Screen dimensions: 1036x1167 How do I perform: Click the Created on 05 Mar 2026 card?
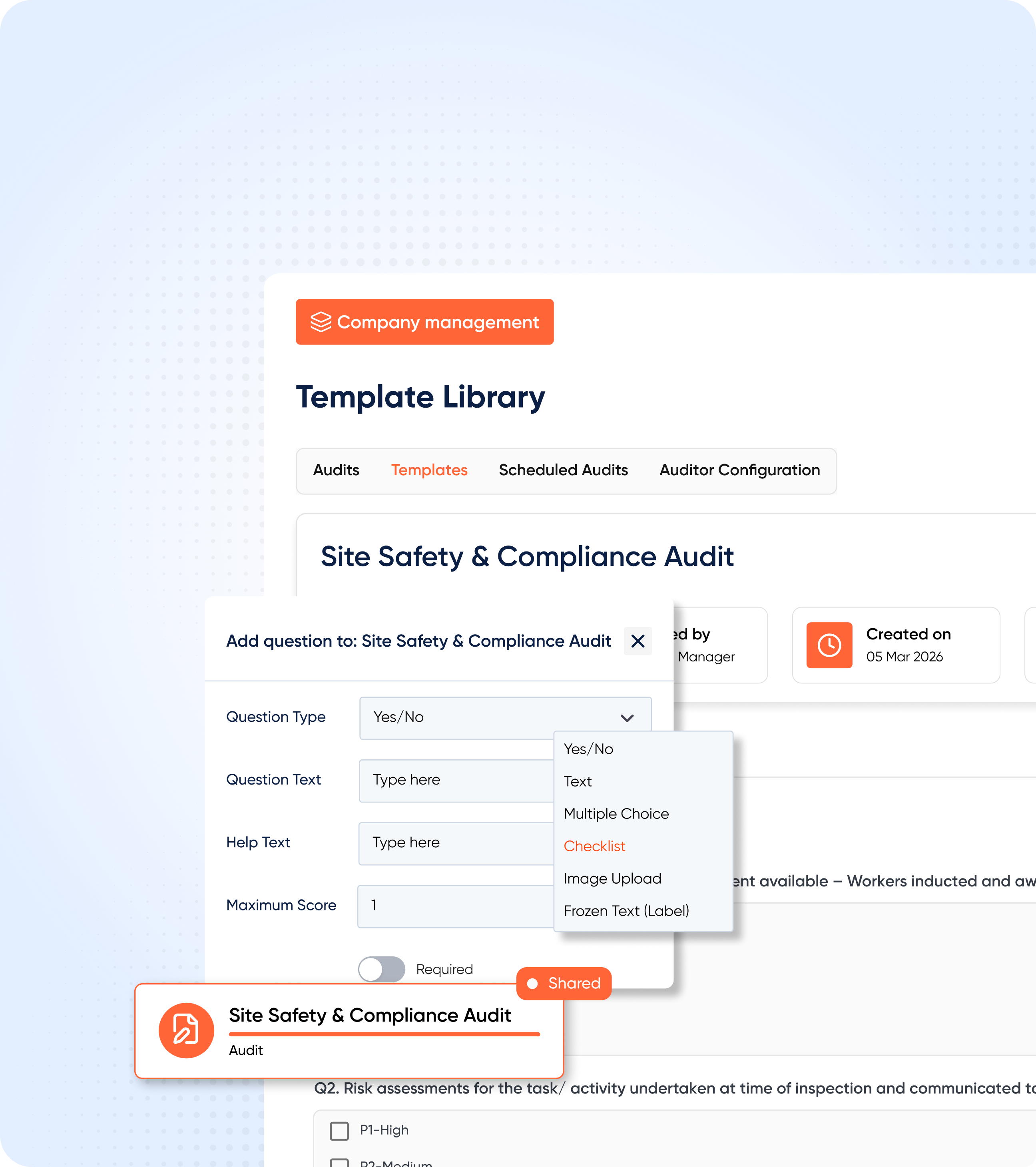point(896,645)
